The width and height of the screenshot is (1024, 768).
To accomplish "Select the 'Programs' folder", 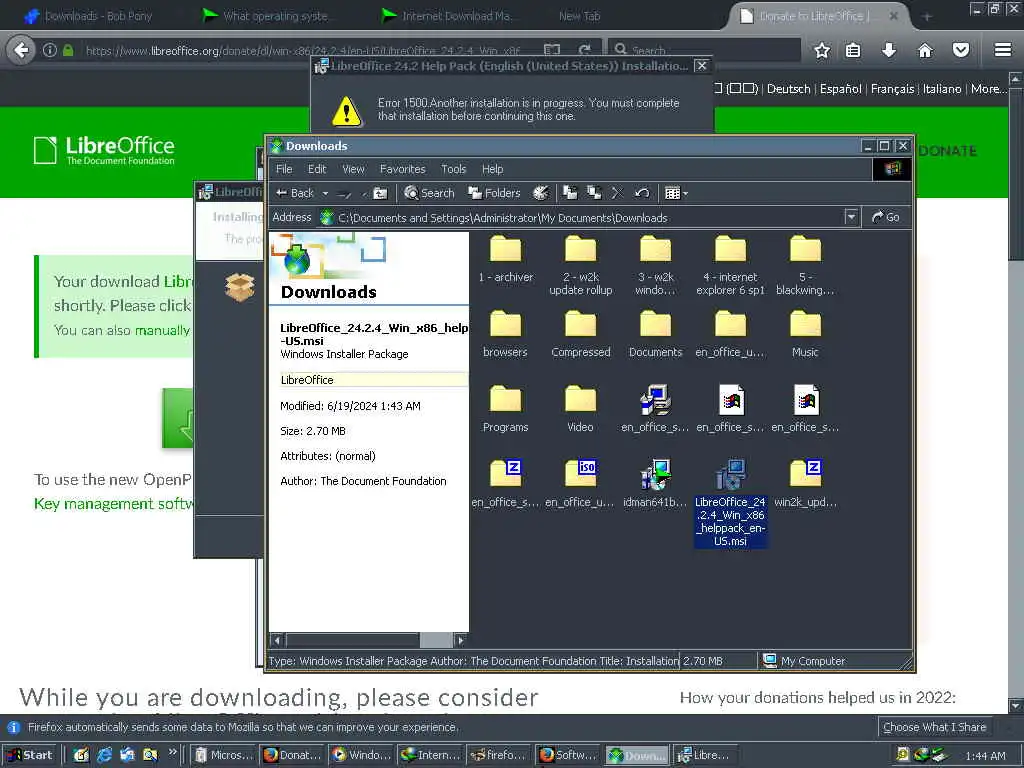I will point(505,409).
